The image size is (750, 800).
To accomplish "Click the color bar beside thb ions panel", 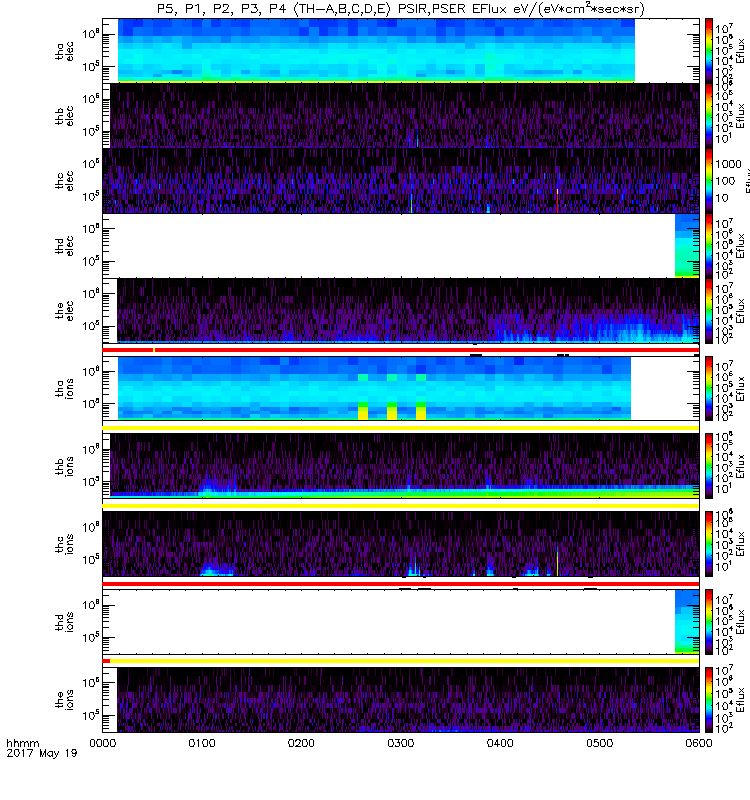I will tap(709, 466).
